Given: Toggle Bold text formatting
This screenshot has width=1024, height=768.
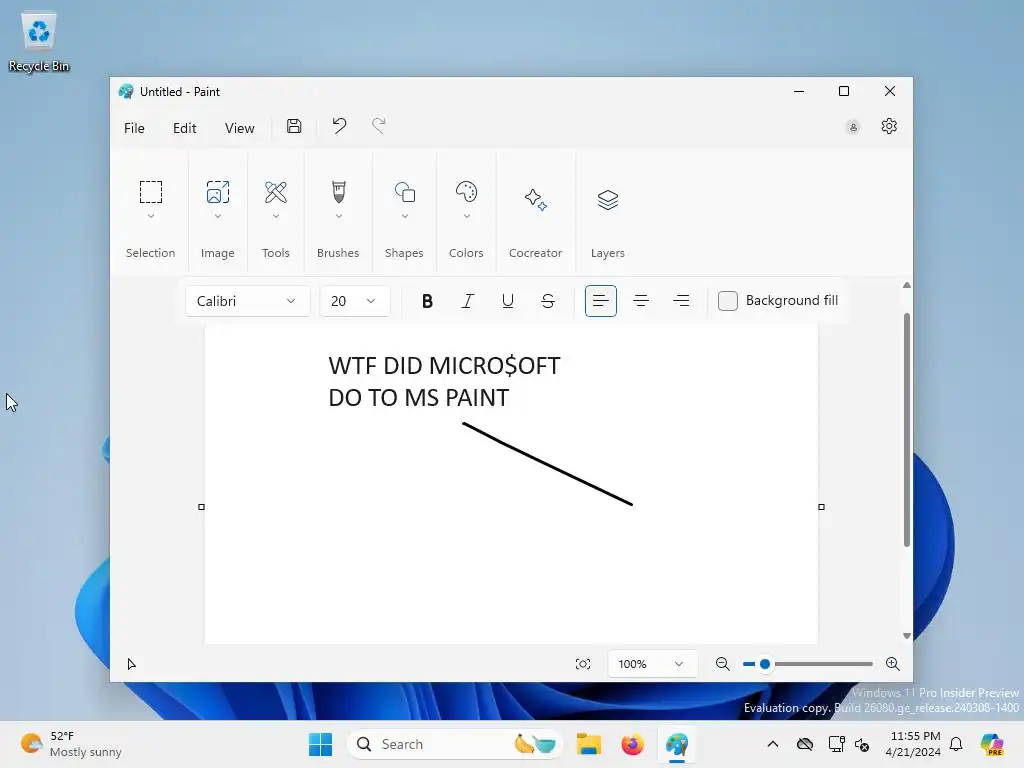Looking at the screenshot, I should (427, 301).
